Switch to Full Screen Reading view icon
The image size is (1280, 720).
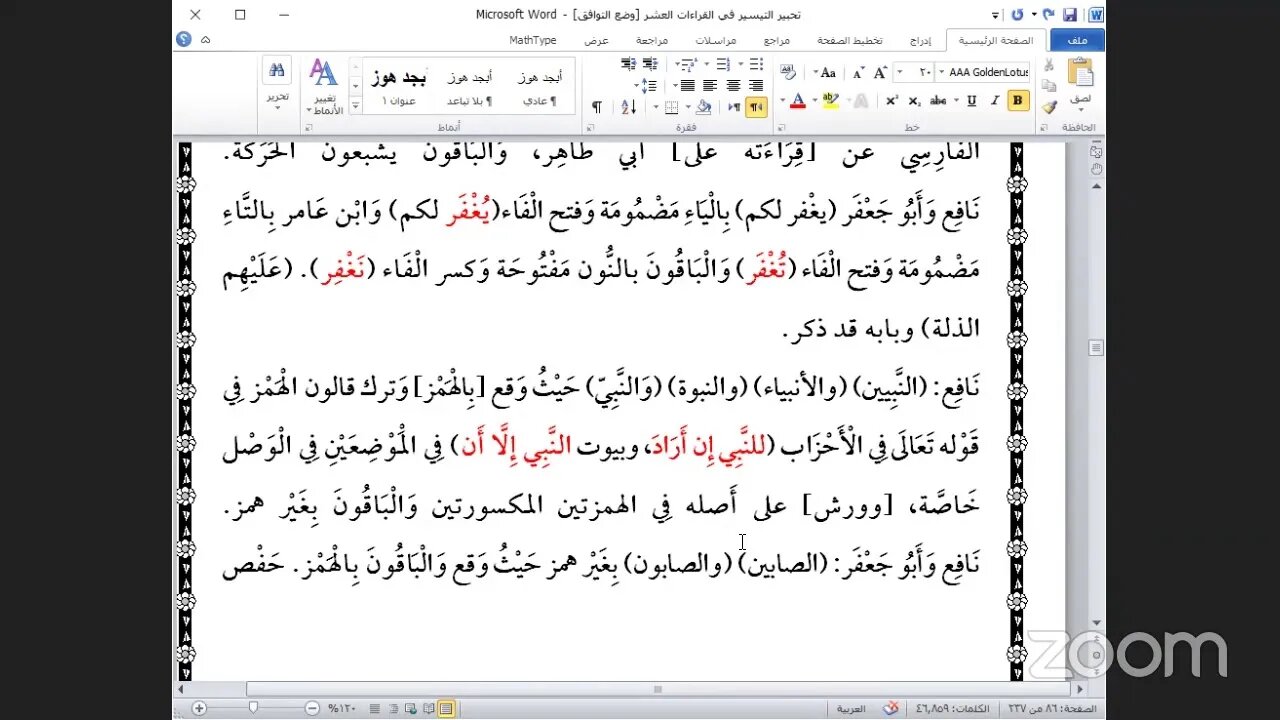point(428,708)
